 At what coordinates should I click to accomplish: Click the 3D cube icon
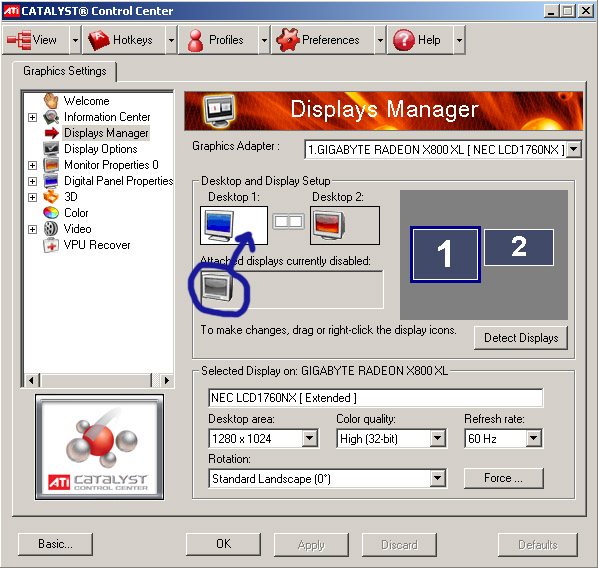[x=51, y=197]
